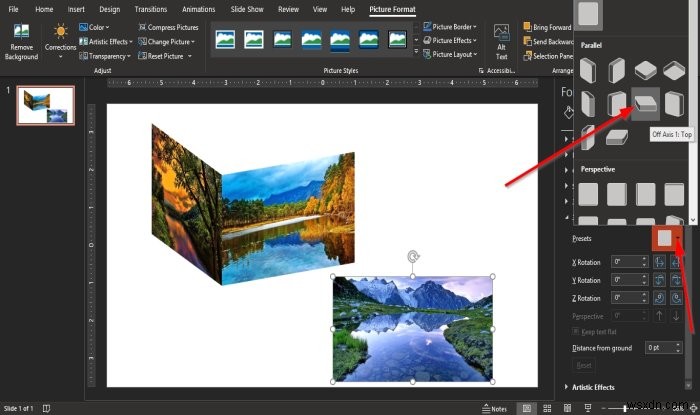Open the Change Picture dropdown

pos(167,42)
